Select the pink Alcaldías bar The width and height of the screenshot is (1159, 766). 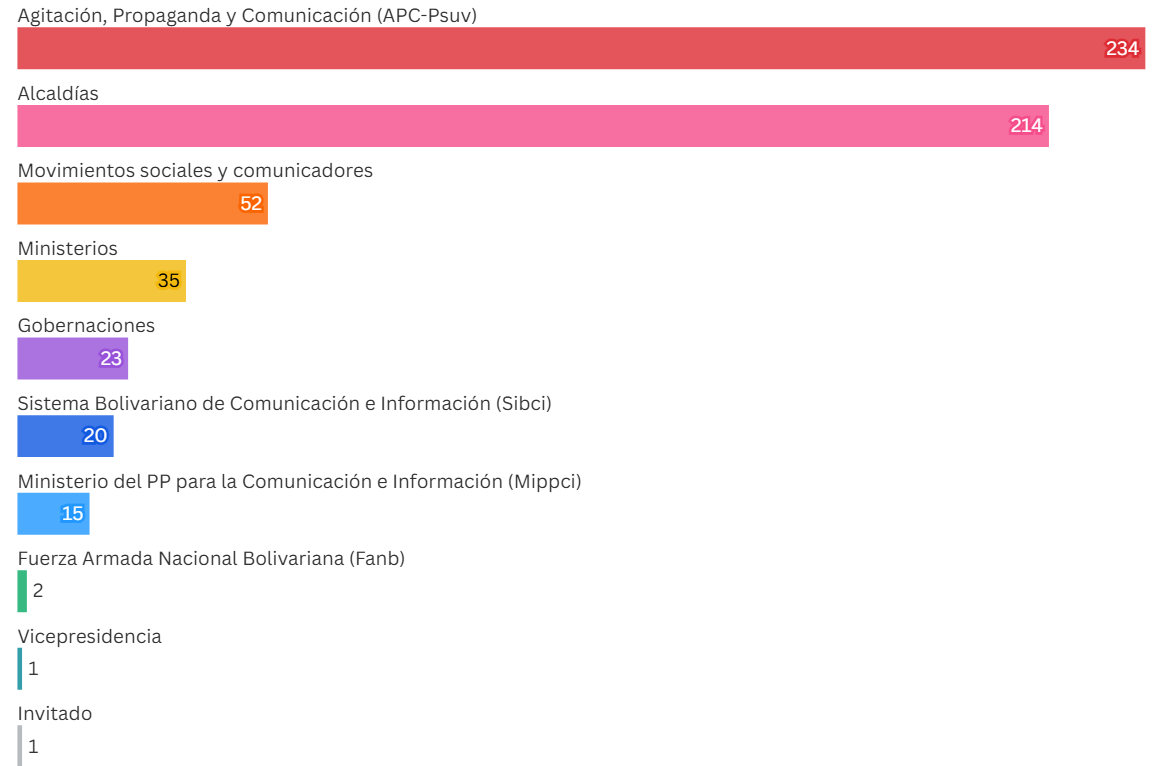click(x=533, y=126)
